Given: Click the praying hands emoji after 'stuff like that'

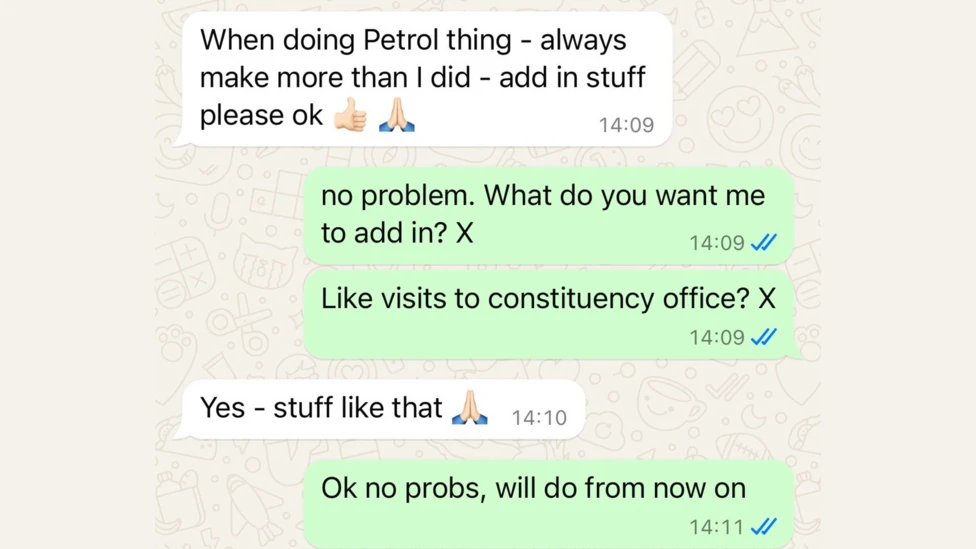Looking at the screenshot, I should coord(470,408).
